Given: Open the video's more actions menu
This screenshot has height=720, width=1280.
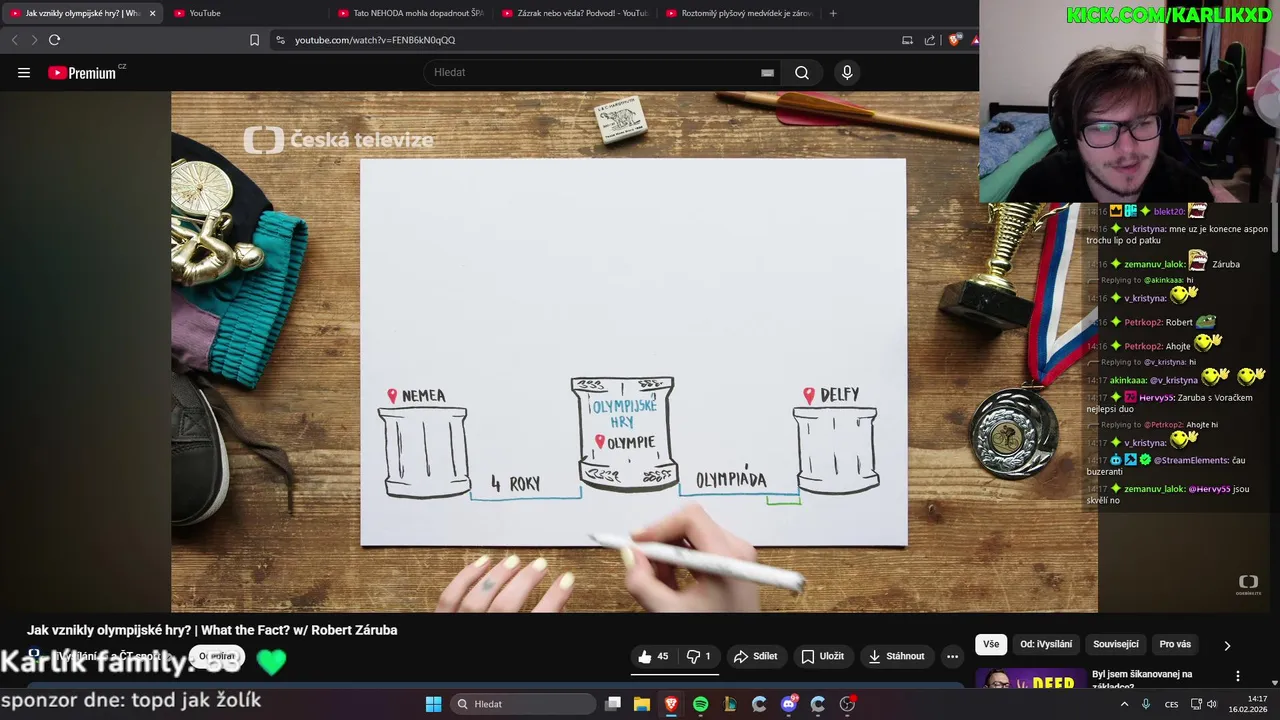Looking at the screenshot, I should [x=952, y=656].
